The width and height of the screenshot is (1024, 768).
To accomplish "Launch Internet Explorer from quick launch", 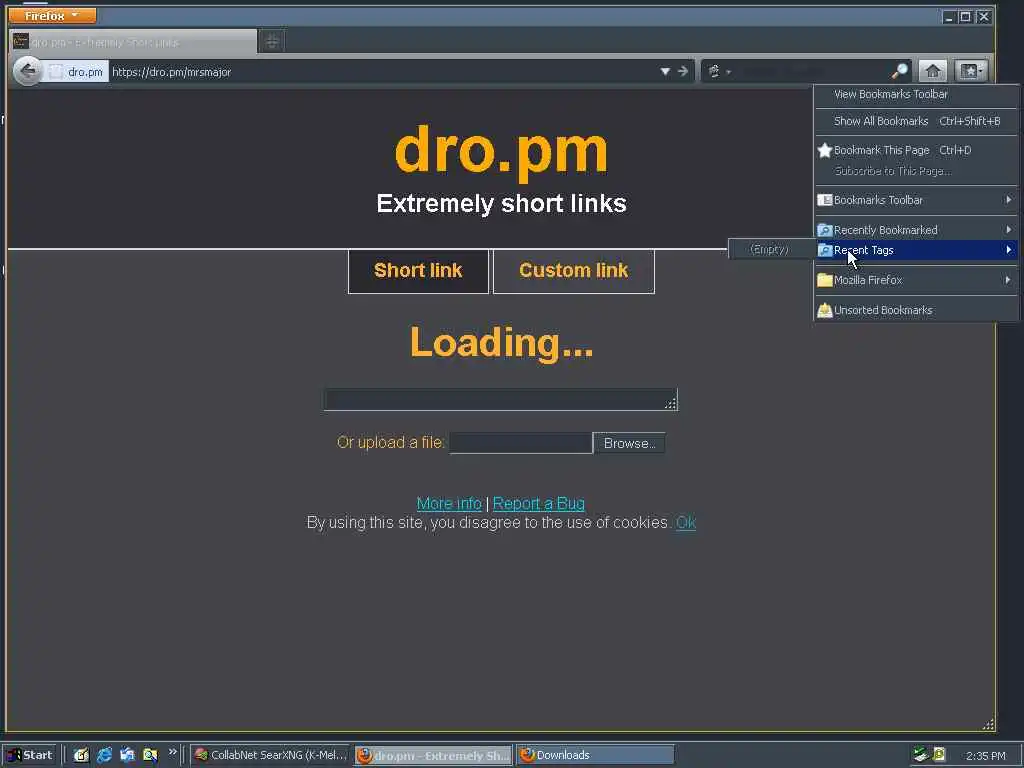I will tap(104, 755).
